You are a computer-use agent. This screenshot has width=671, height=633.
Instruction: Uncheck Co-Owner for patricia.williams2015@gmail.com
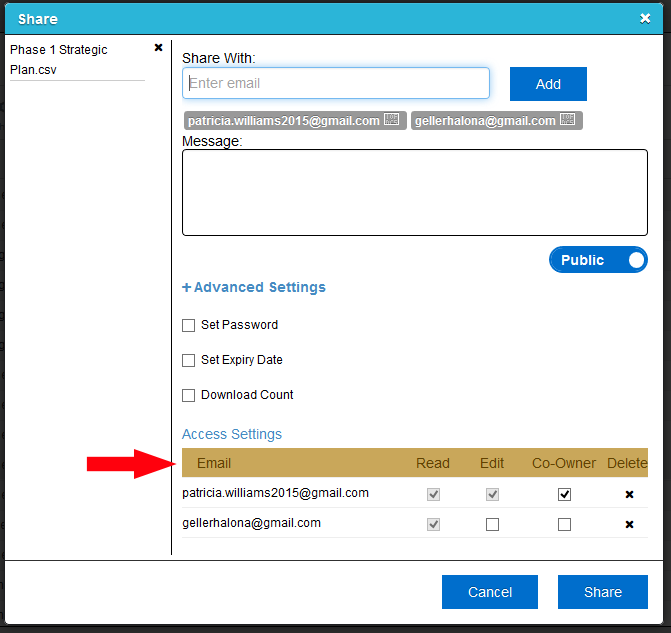[565, 494]
